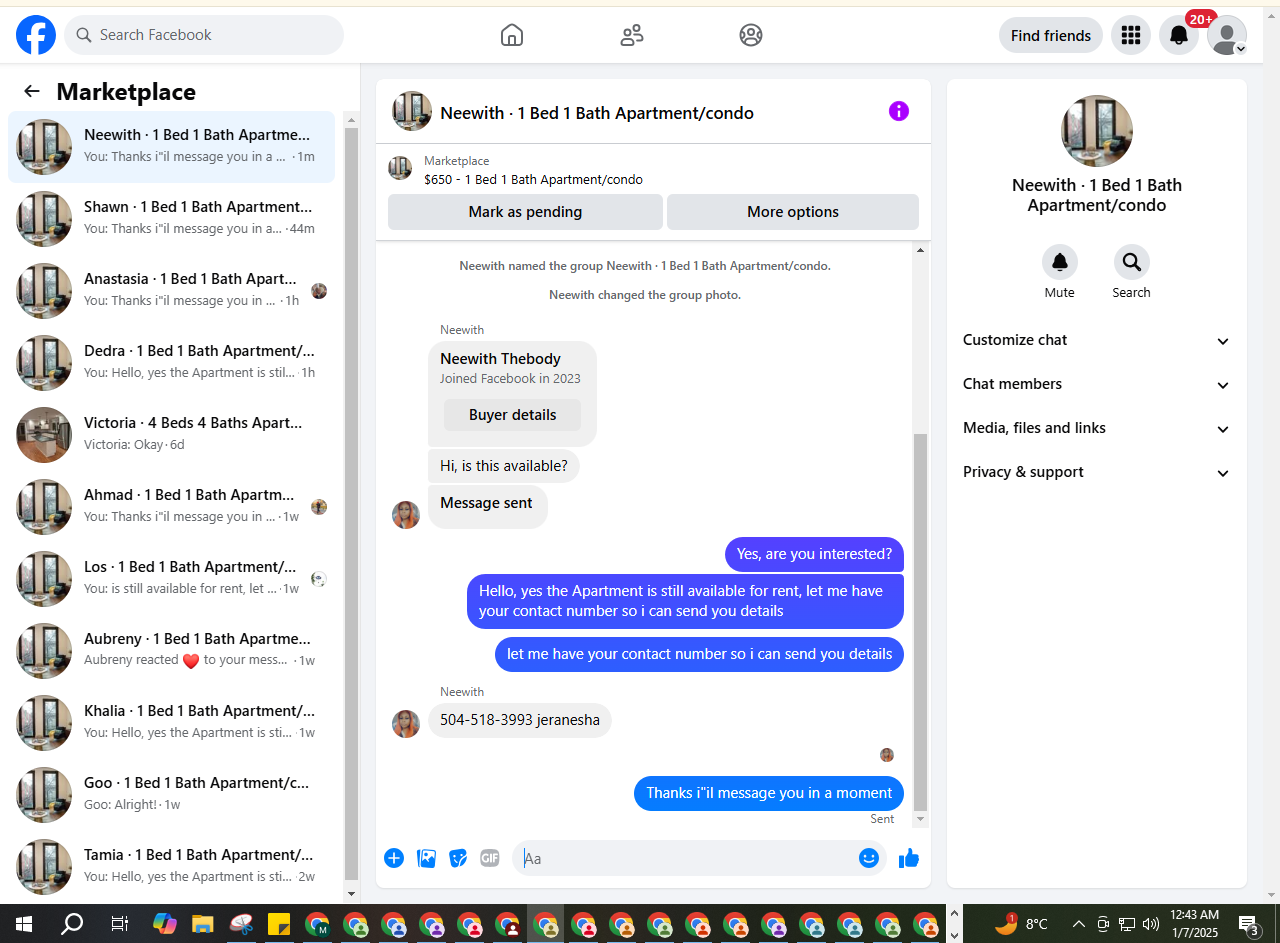Open the Friends tab icon

632,35
